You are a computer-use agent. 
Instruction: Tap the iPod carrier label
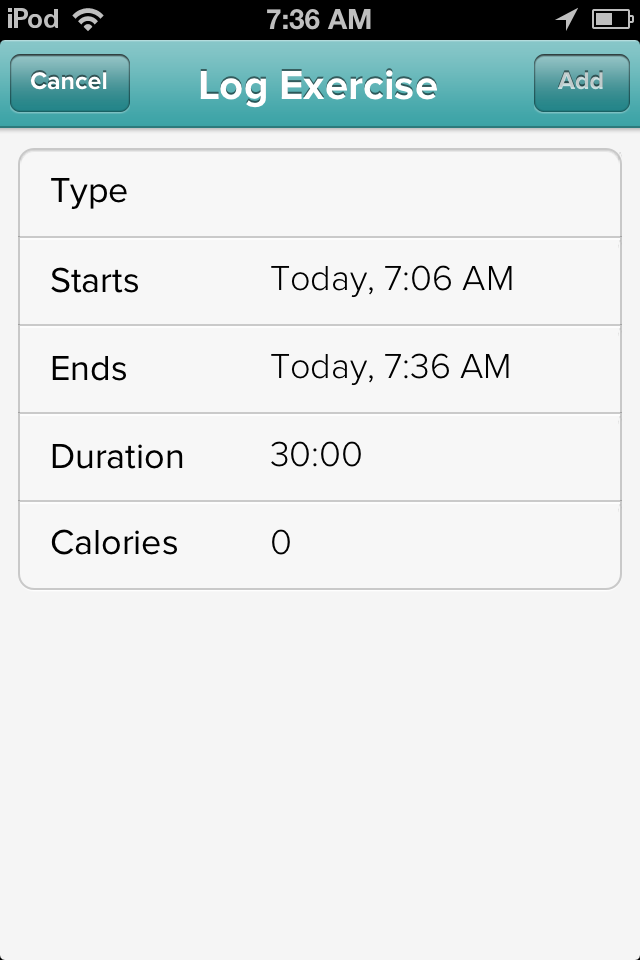[33, 19]
